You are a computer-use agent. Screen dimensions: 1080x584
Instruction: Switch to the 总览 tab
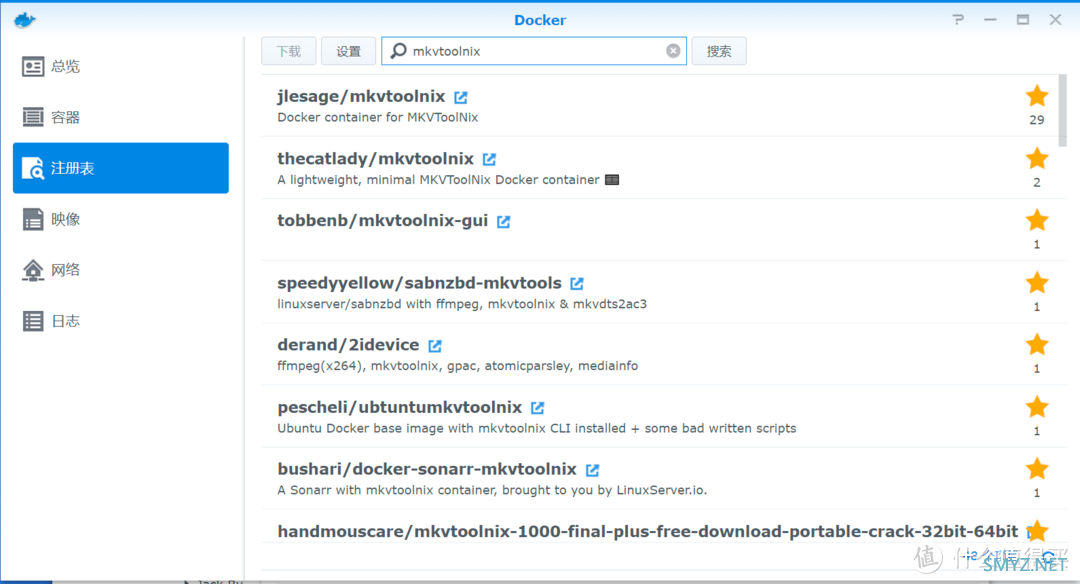tap(121, 67)
